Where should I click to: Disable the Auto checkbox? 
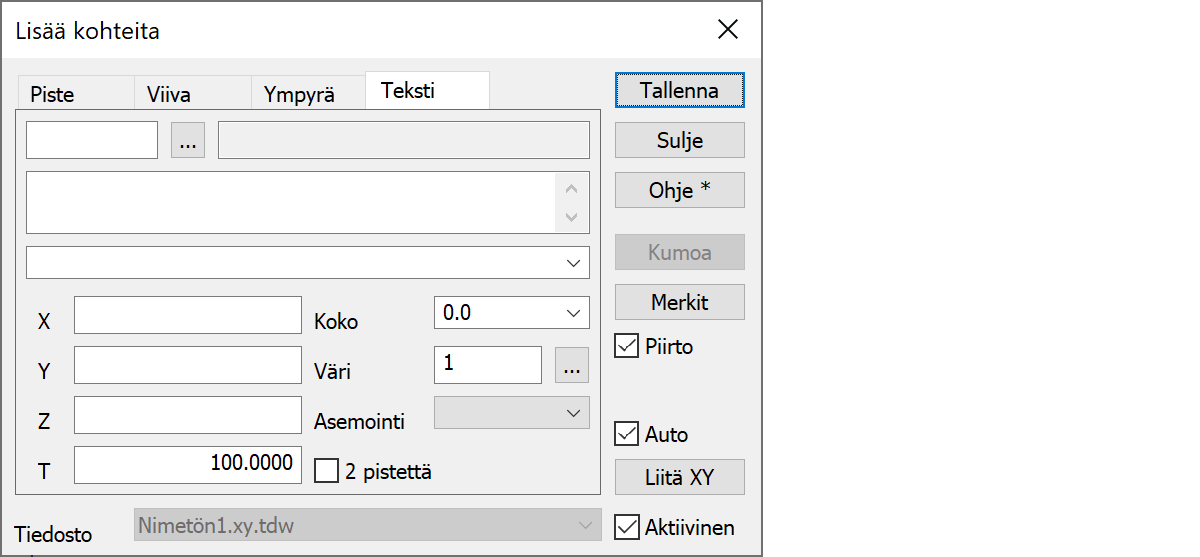pos(627,434)
